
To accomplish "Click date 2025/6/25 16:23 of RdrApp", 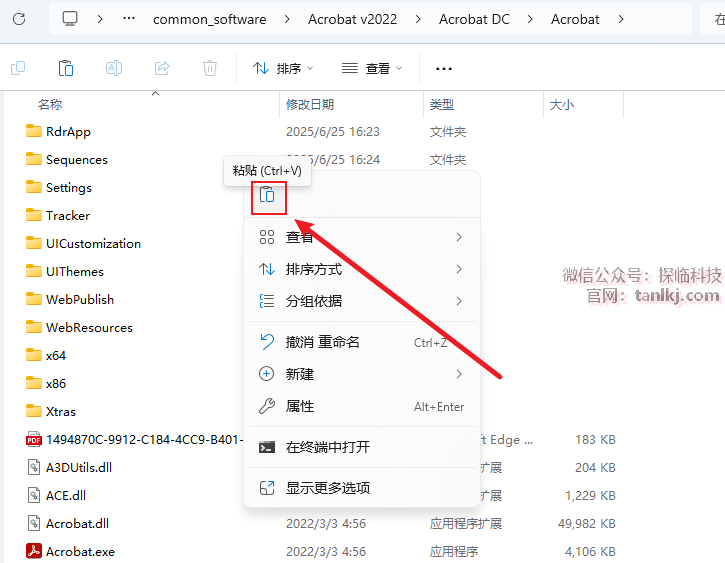I will 332,132.
